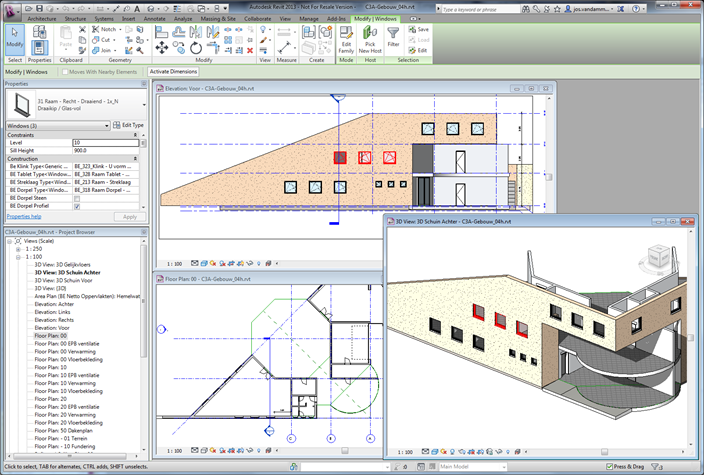The height and width of the screenshot is (475, 704).
Task: Toggle the BE Dorpel Profiel checkbox
Action: point(77,207)
